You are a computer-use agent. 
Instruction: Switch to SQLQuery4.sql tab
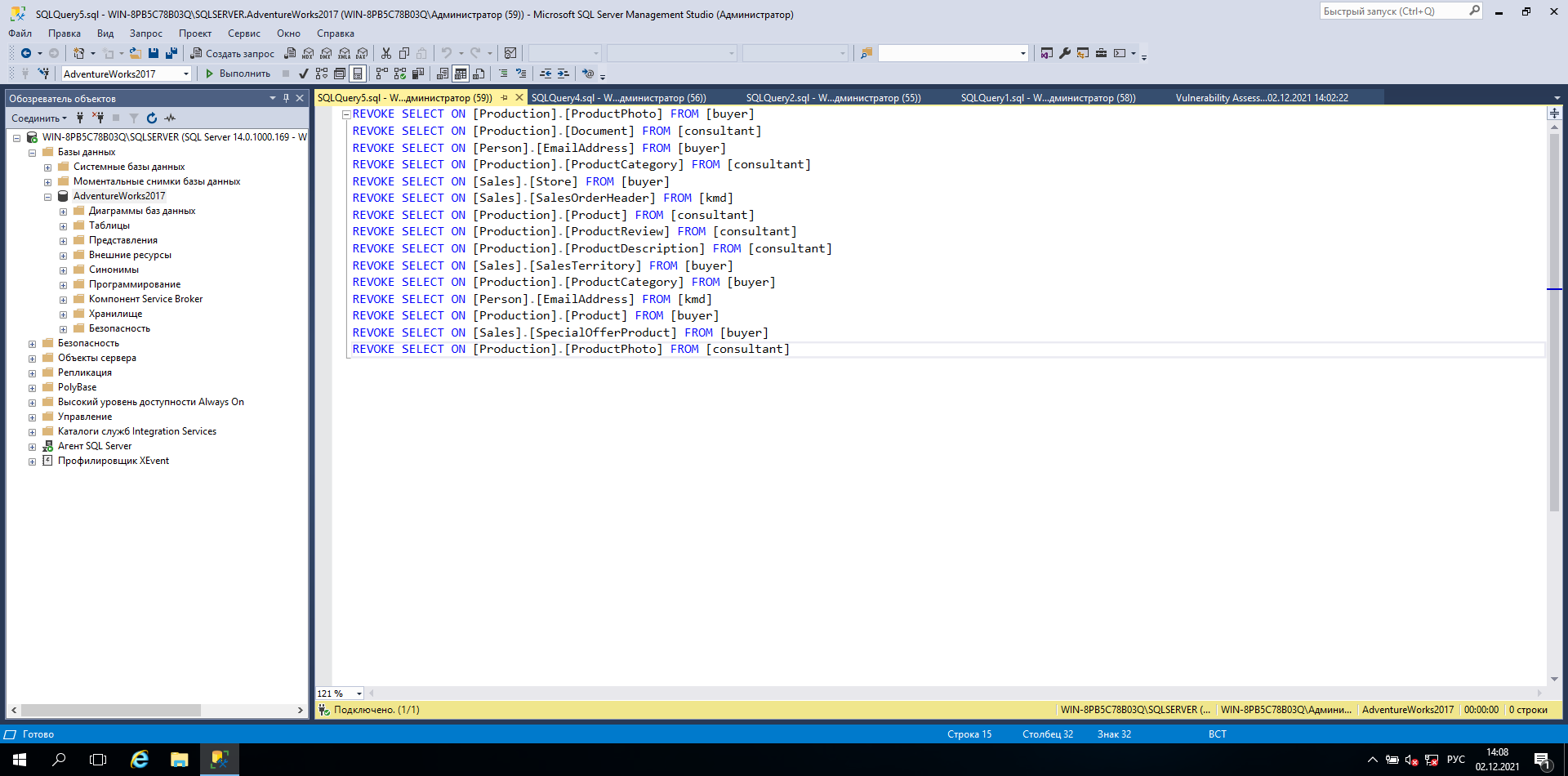[618, 98]
